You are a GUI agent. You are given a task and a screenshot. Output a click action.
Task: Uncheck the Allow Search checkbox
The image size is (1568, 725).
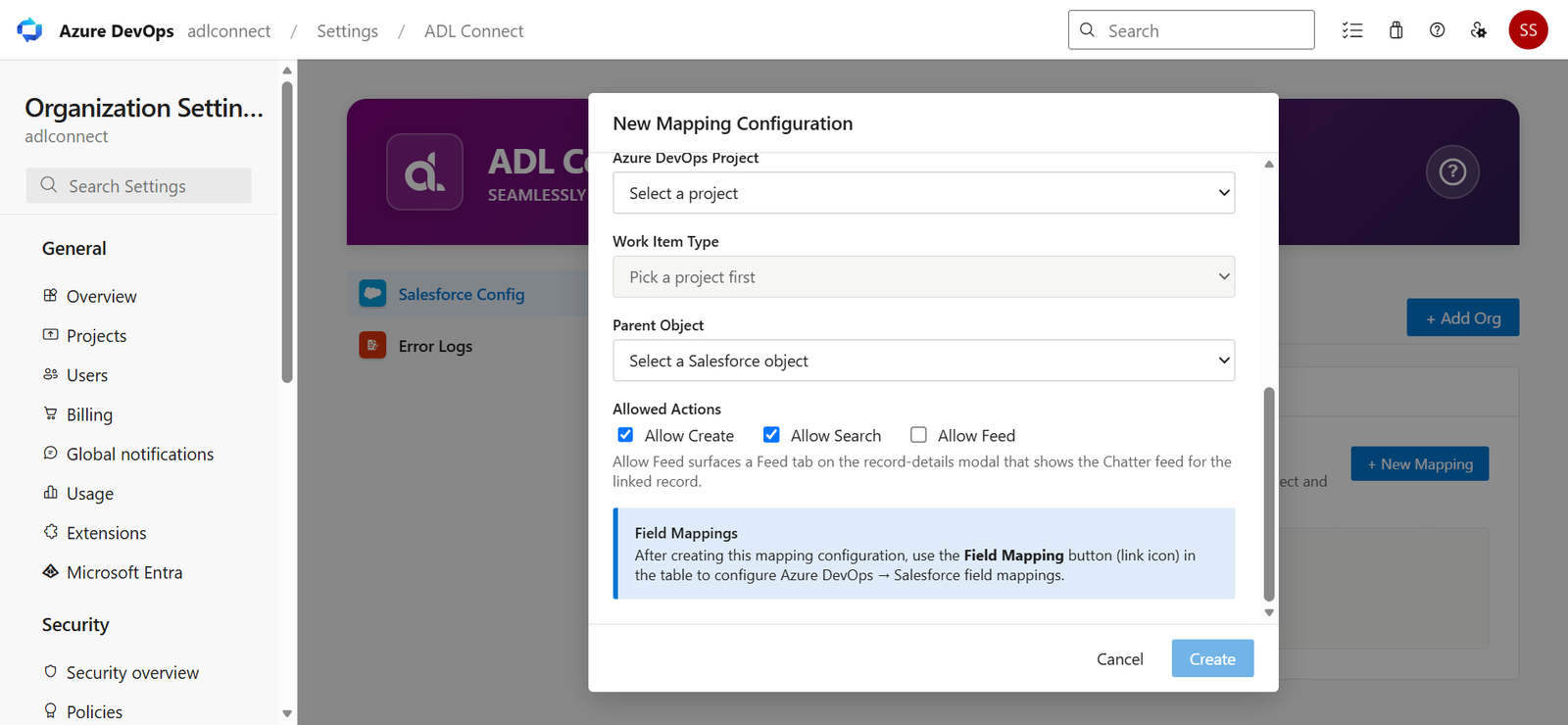(771, 434)
